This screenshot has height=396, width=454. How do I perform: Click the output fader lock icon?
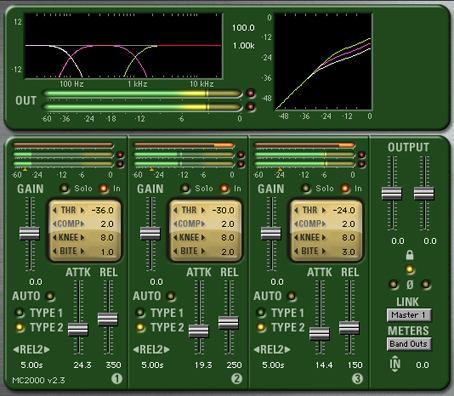point(410,255)
